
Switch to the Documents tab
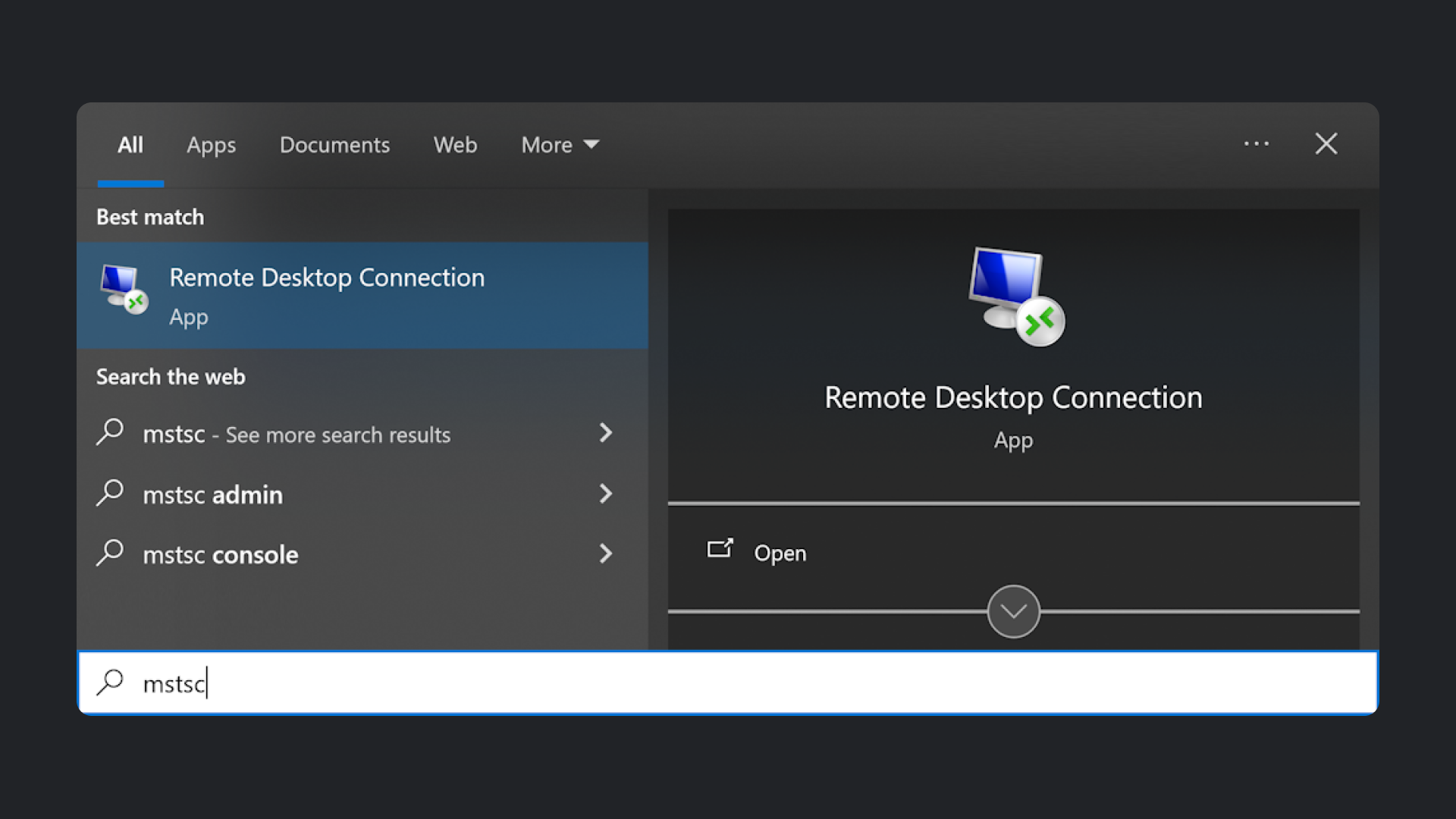tap(334, 145)
